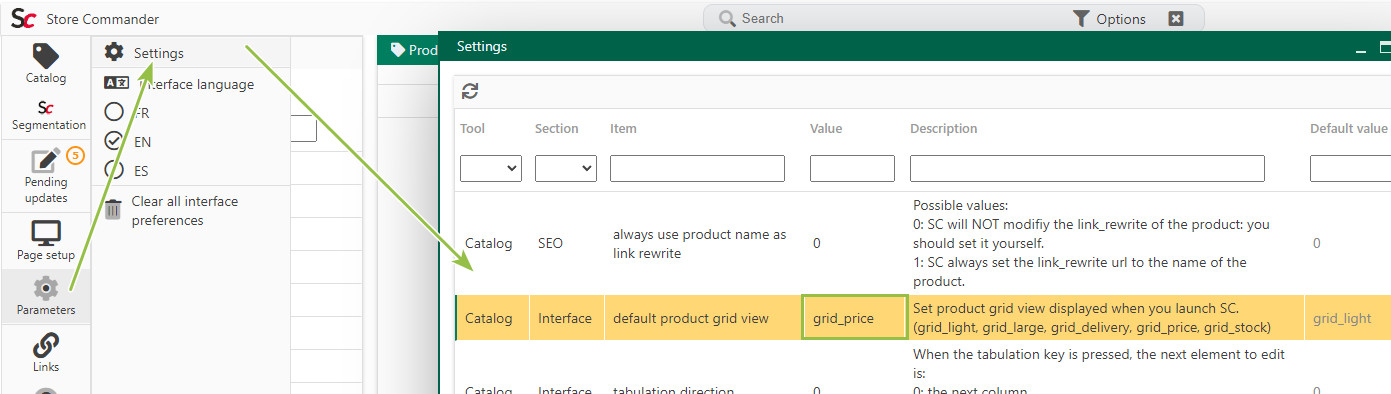Select the EN language radio button
Viewport: 1391px width, 394px height.
point(114,141)
